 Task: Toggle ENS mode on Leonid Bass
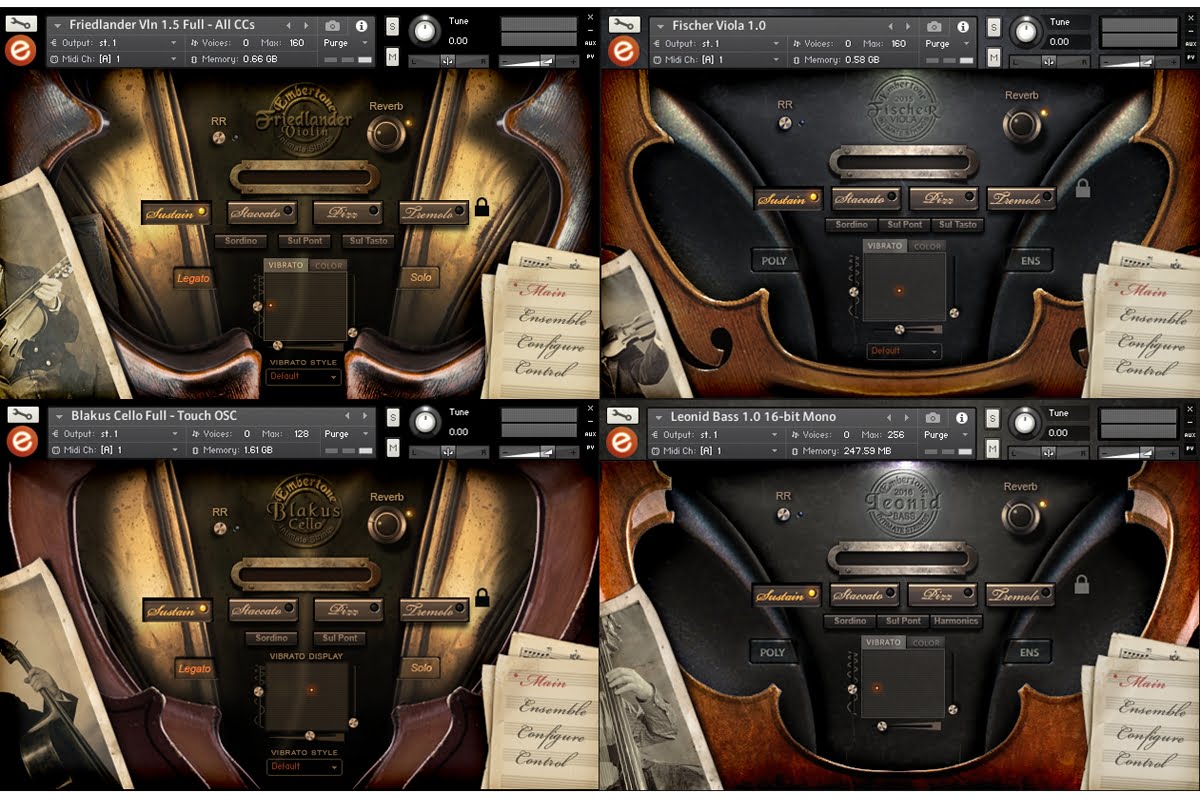[x=1029, y=652]
